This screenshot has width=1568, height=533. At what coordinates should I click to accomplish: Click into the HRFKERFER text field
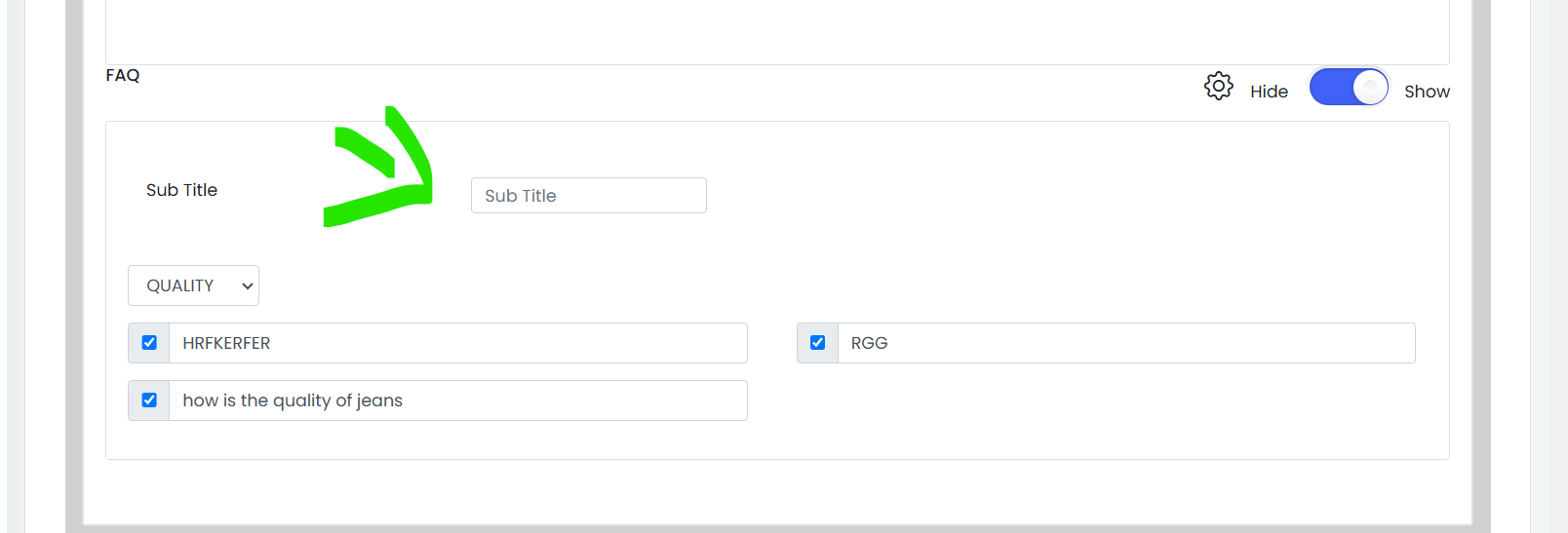point(458,343)
